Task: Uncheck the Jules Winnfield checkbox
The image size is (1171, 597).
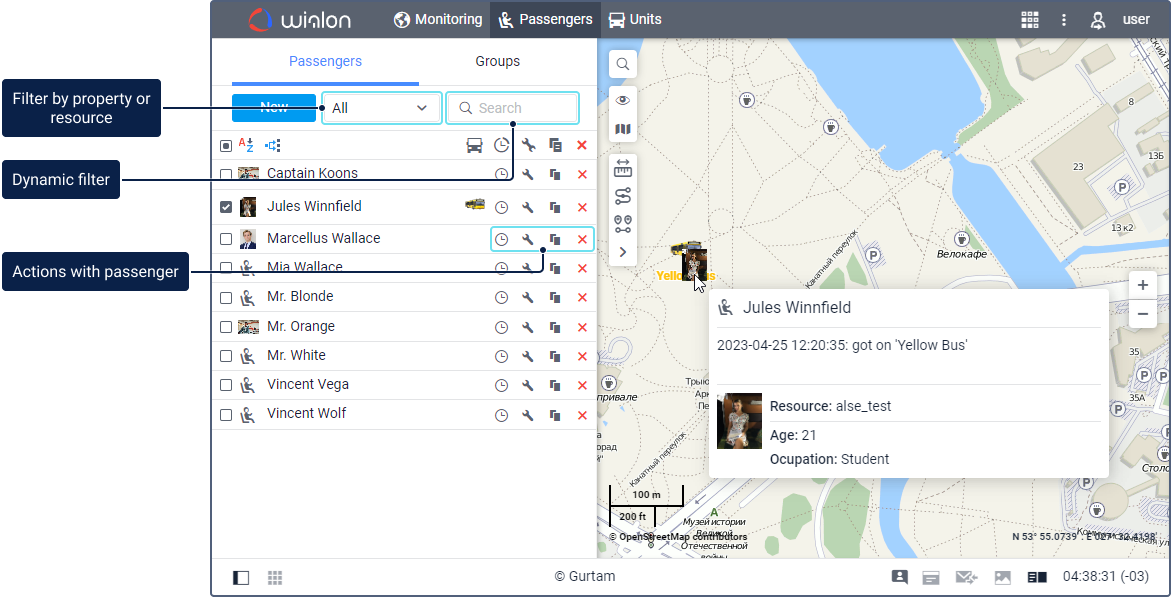Action: click(226, 207)
